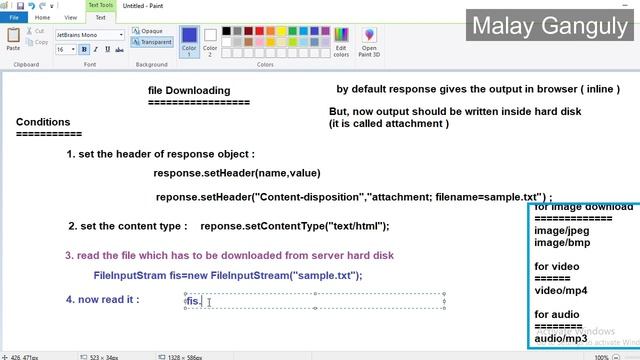Open the Customize Quick Access Toolbar arrow
This screenshot has height=360, width=640.
52,6
